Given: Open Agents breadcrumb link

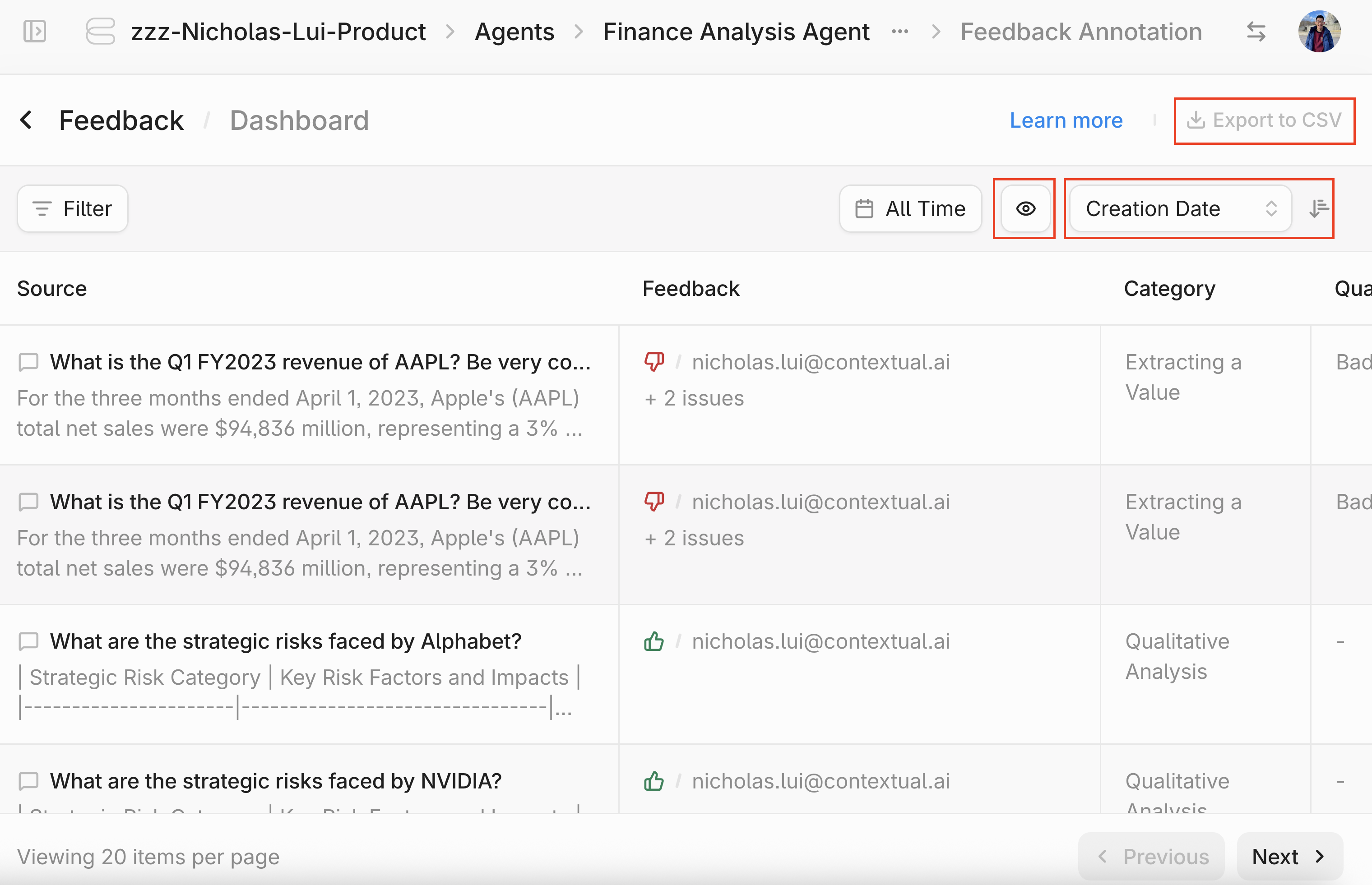Looking at the screenshot, I should (x=514, y=32).
